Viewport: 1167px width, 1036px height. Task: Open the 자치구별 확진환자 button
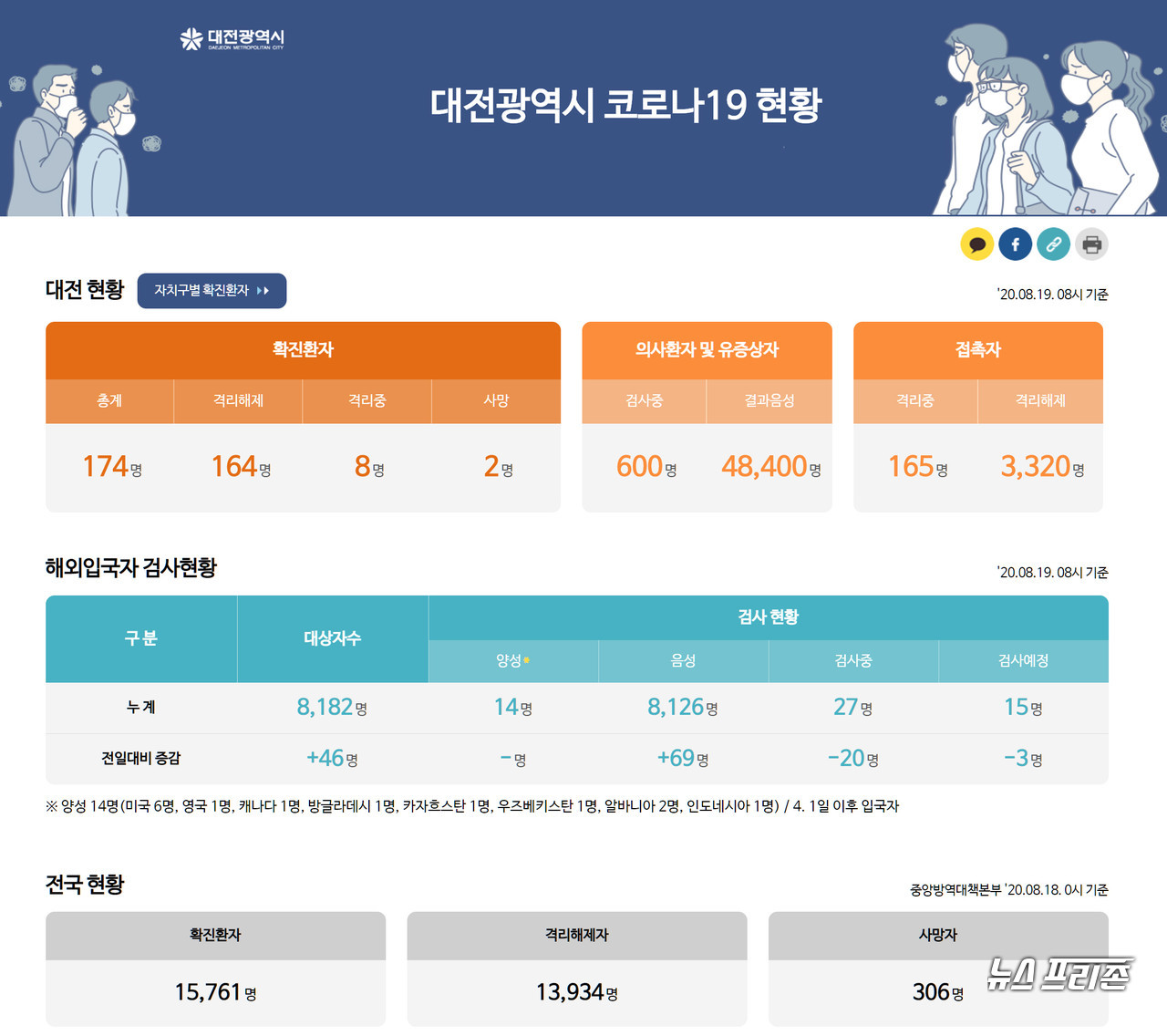coord(212,291)
